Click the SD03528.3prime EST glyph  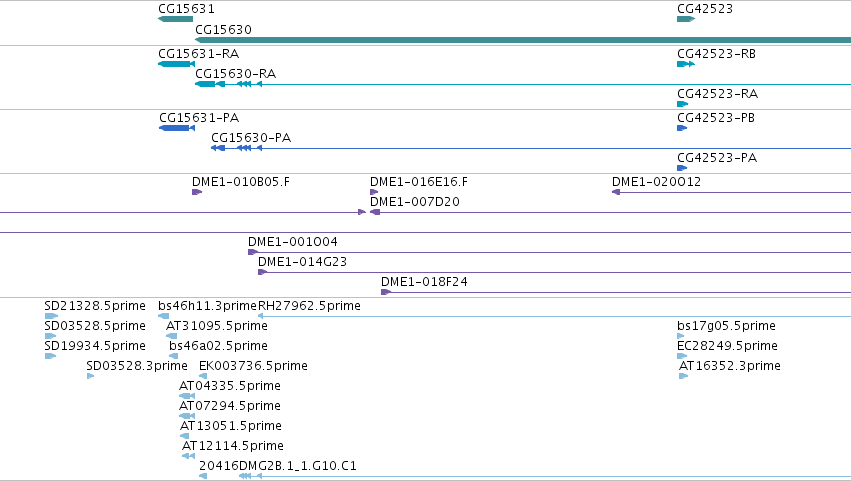[x=91, y=377]
